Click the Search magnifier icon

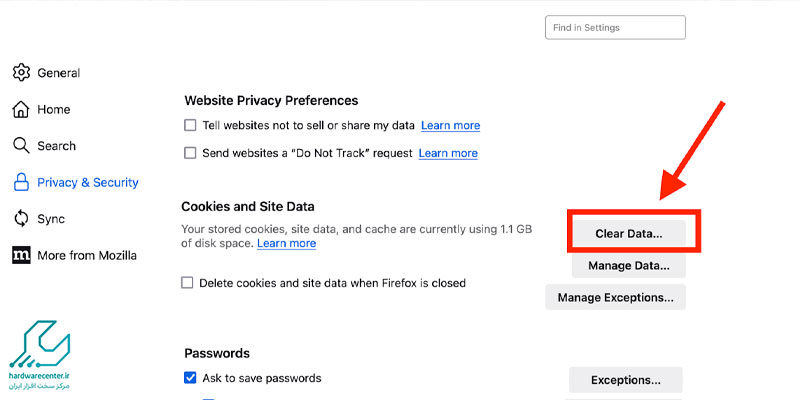(x=21, y=146)
